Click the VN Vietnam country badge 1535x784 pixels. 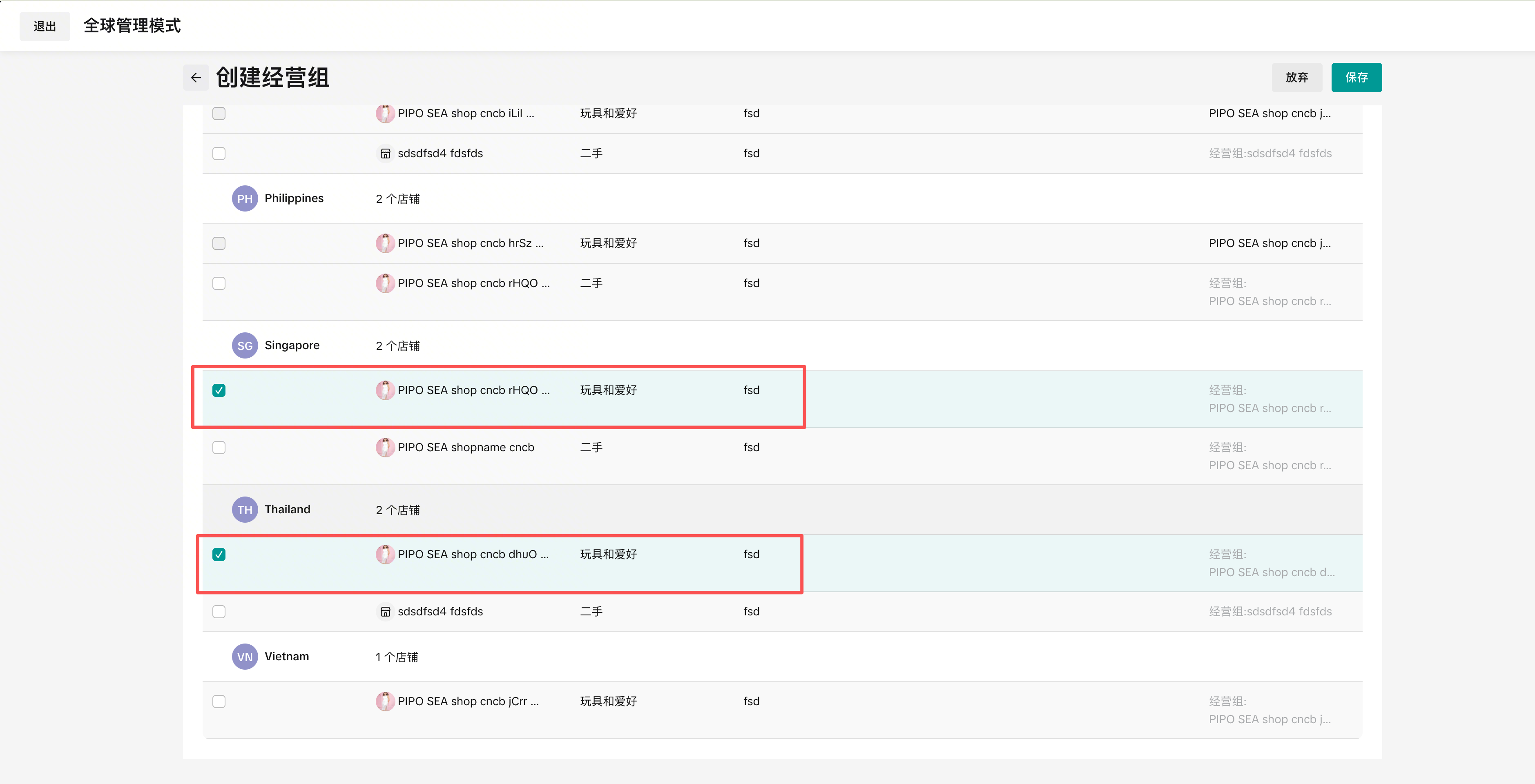click(244, 657)
